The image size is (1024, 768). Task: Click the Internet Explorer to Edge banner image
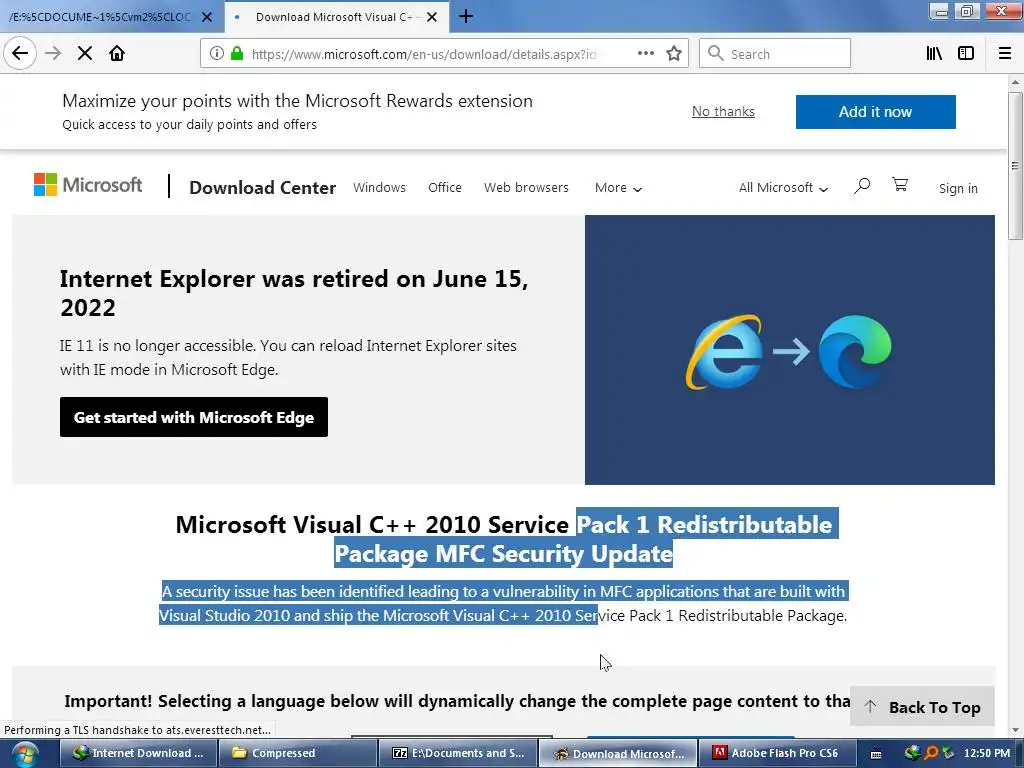790,350
